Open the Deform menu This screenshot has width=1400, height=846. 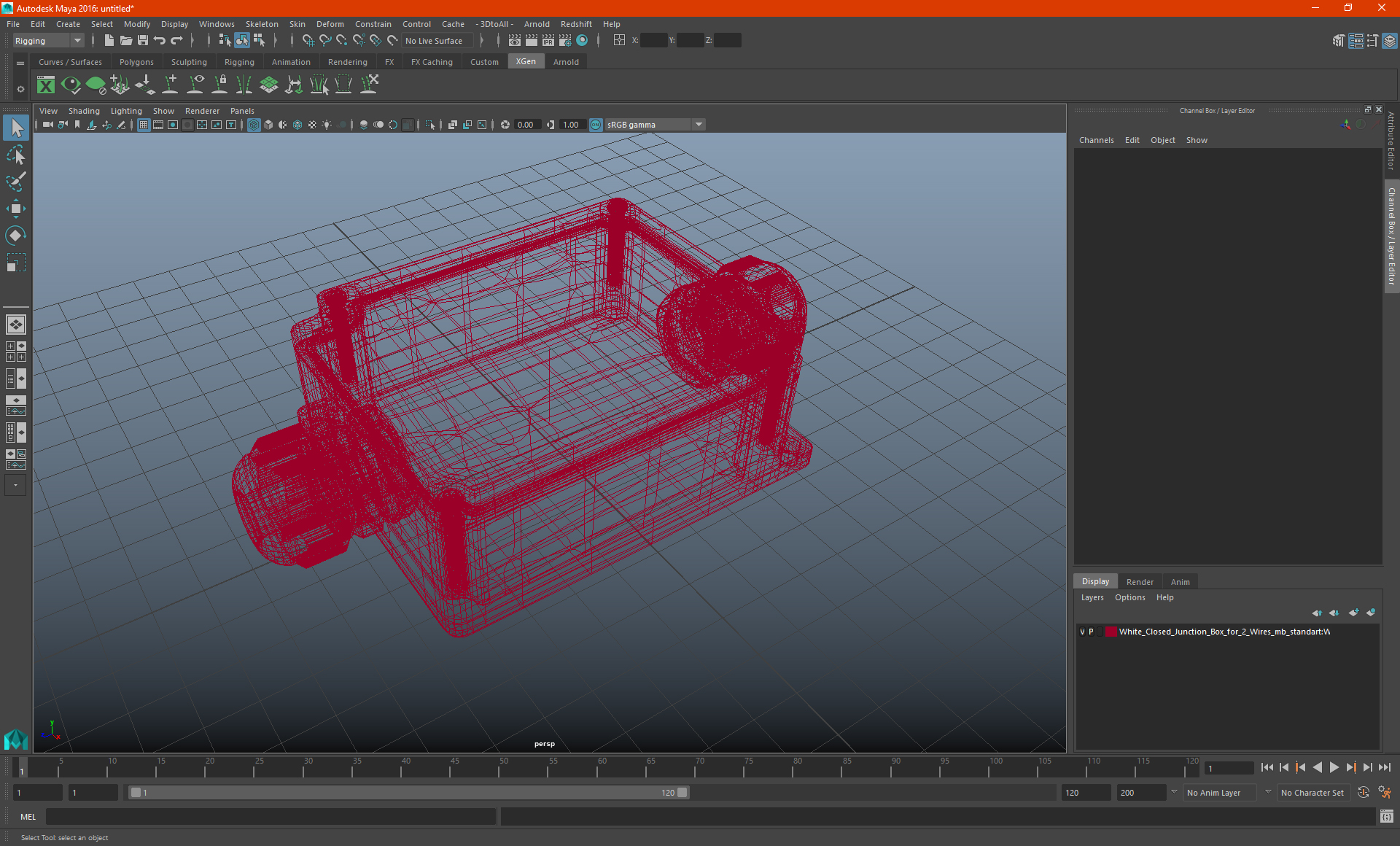click(x=330, y=24)
